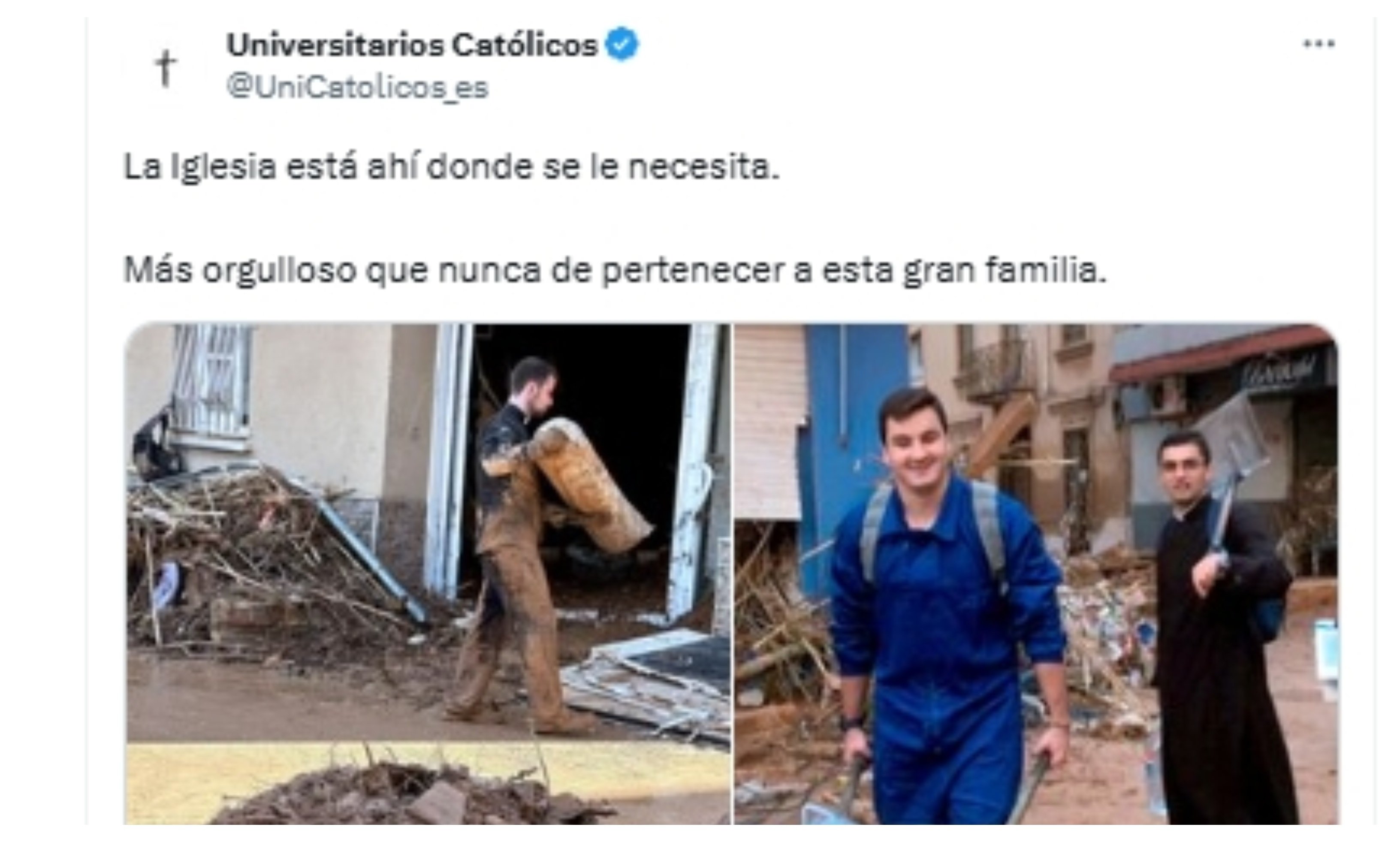Screen dimensions: 1400x842
Task: Click the muddy mattress being carried
Action: coord(590,485)
